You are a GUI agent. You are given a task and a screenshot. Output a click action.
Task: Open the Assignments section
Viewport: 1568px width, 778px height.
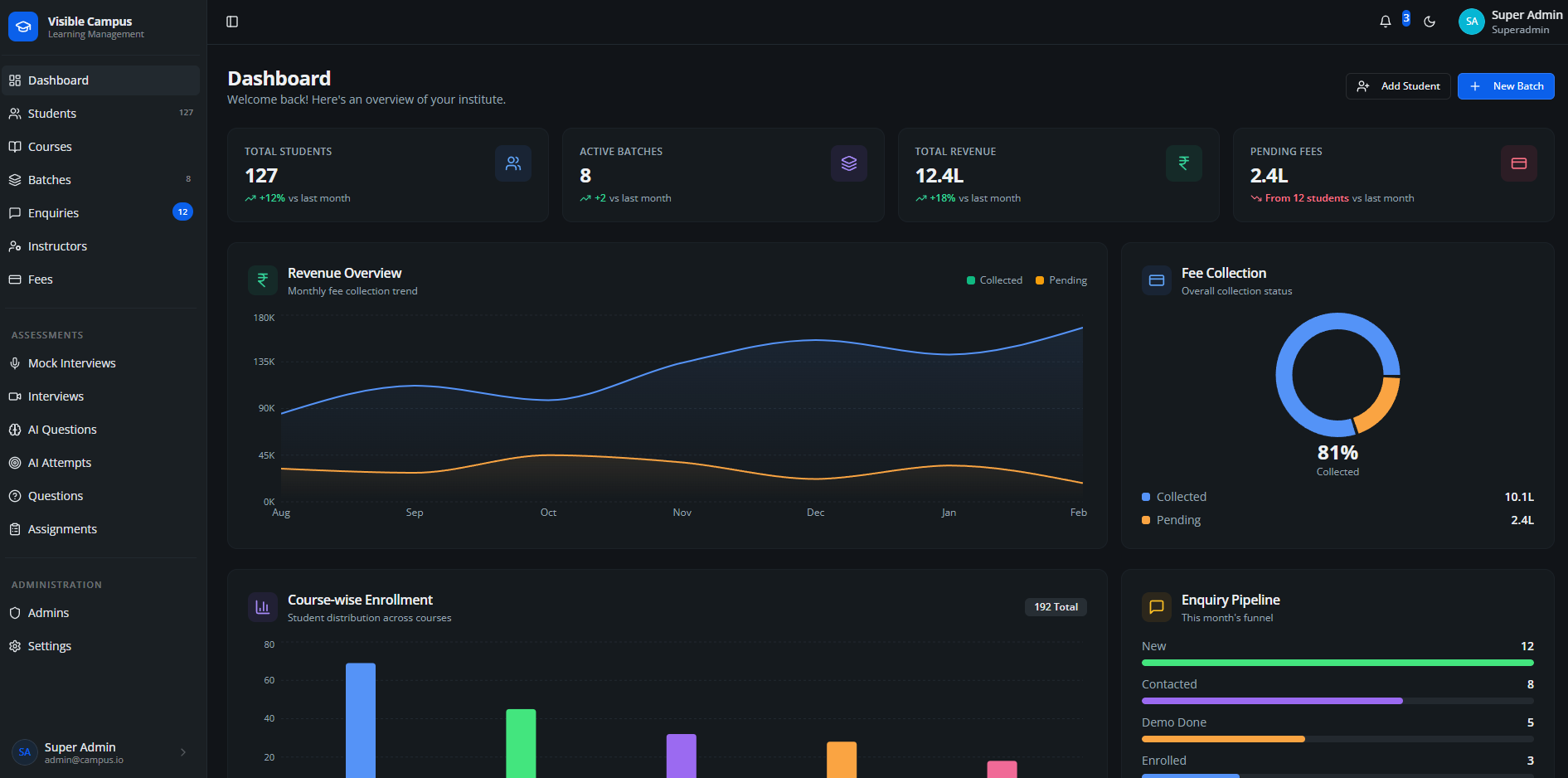coord(63,528)
